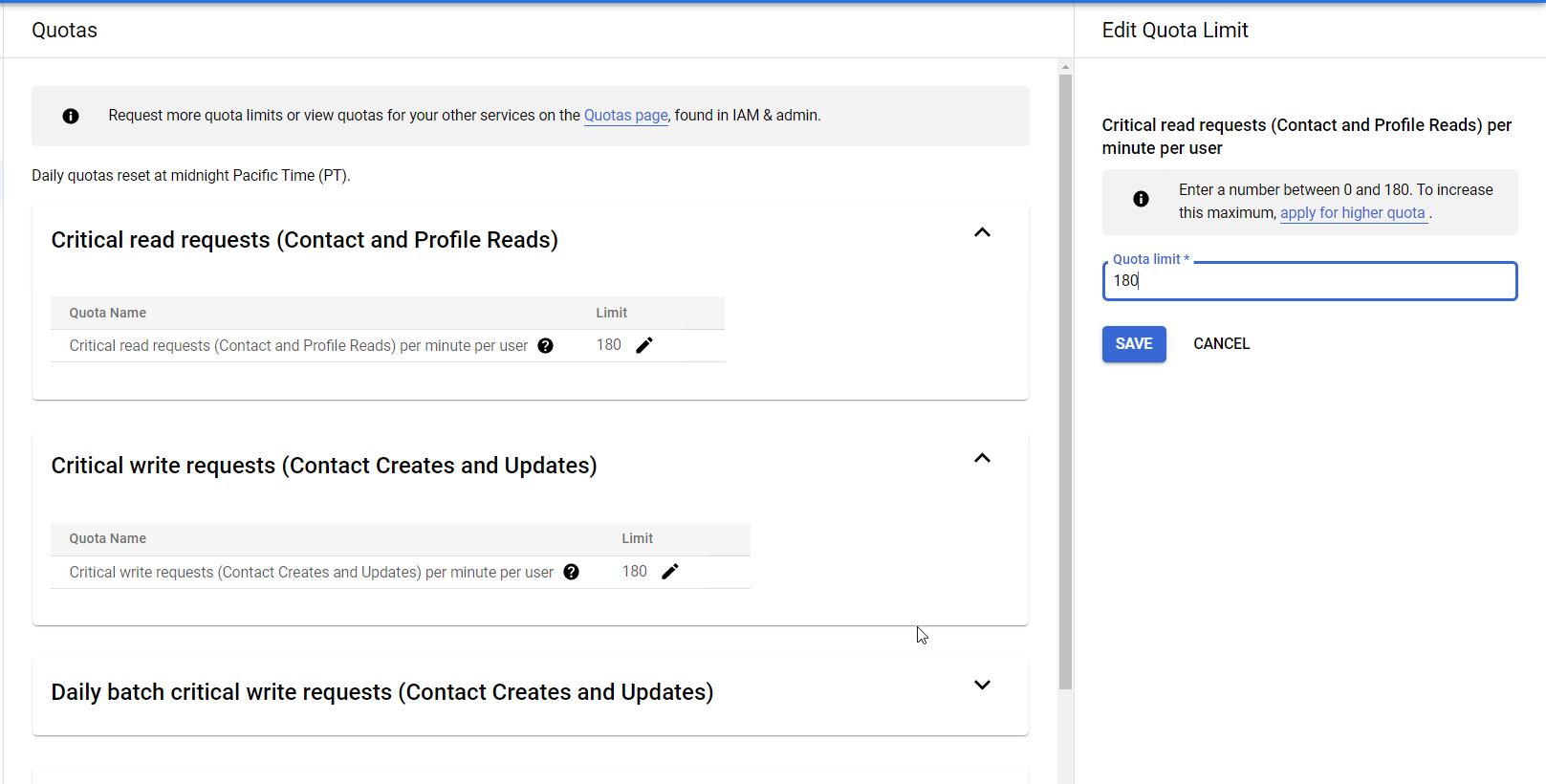
Task: Click the Daily batch critical write requests heading
Action: (x=382, y=692)
